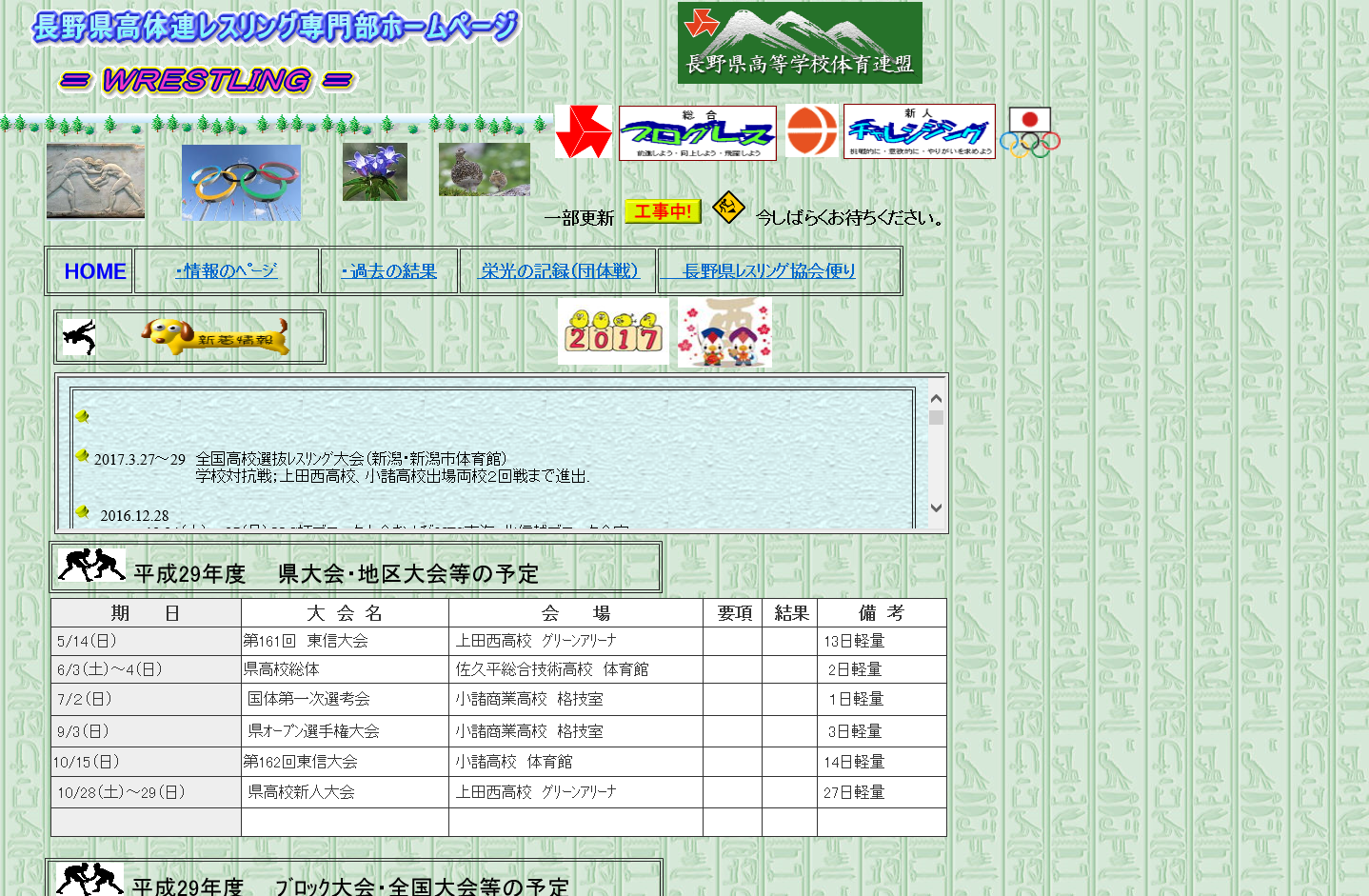Viewport: 1369px width, 896px height.
Task: Click the Japan Olympic Committee rings logo
Action: click(x=1030, y=132)
